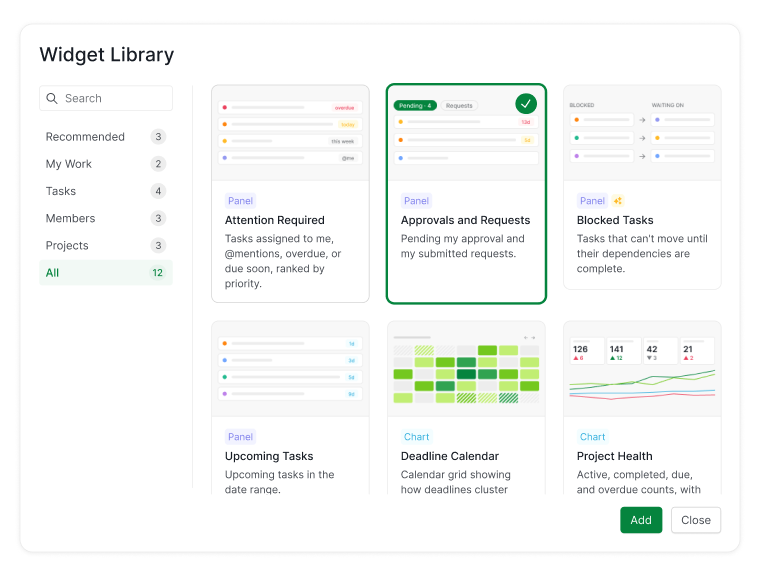The height and width of the screenshot is (576, 768).
Task: Click the count badge 12 beside All
Action: [157, 273]
